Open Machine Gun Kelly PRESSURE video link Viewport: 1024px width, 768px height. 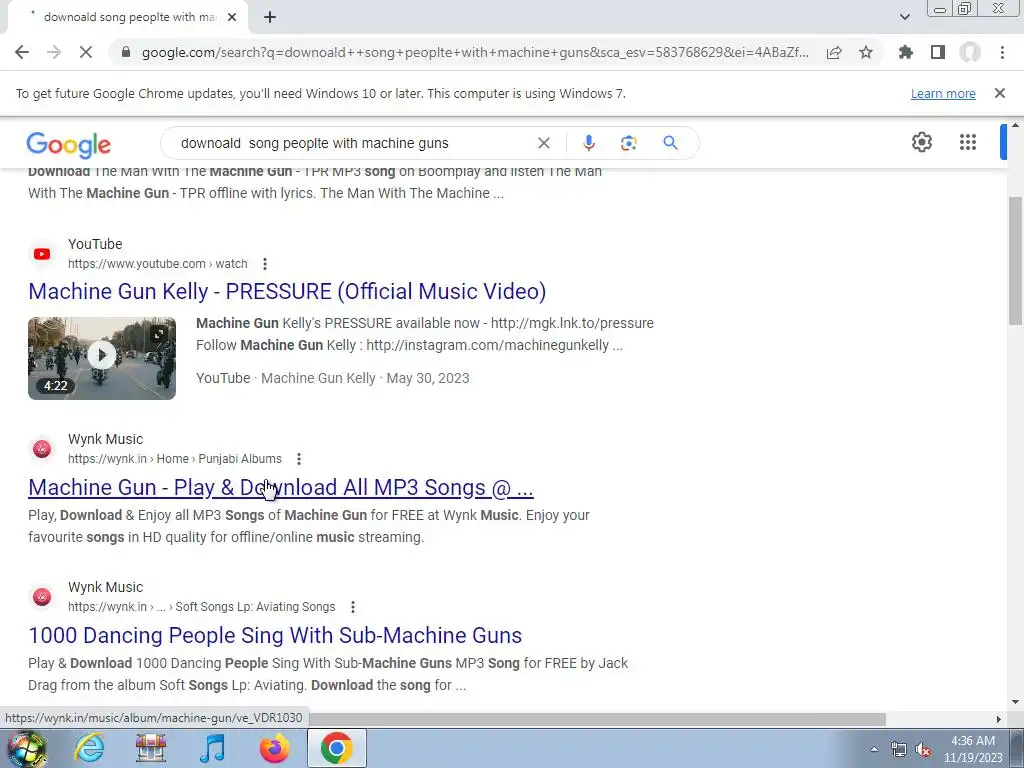pyautogui.click(x=287, y=291)
